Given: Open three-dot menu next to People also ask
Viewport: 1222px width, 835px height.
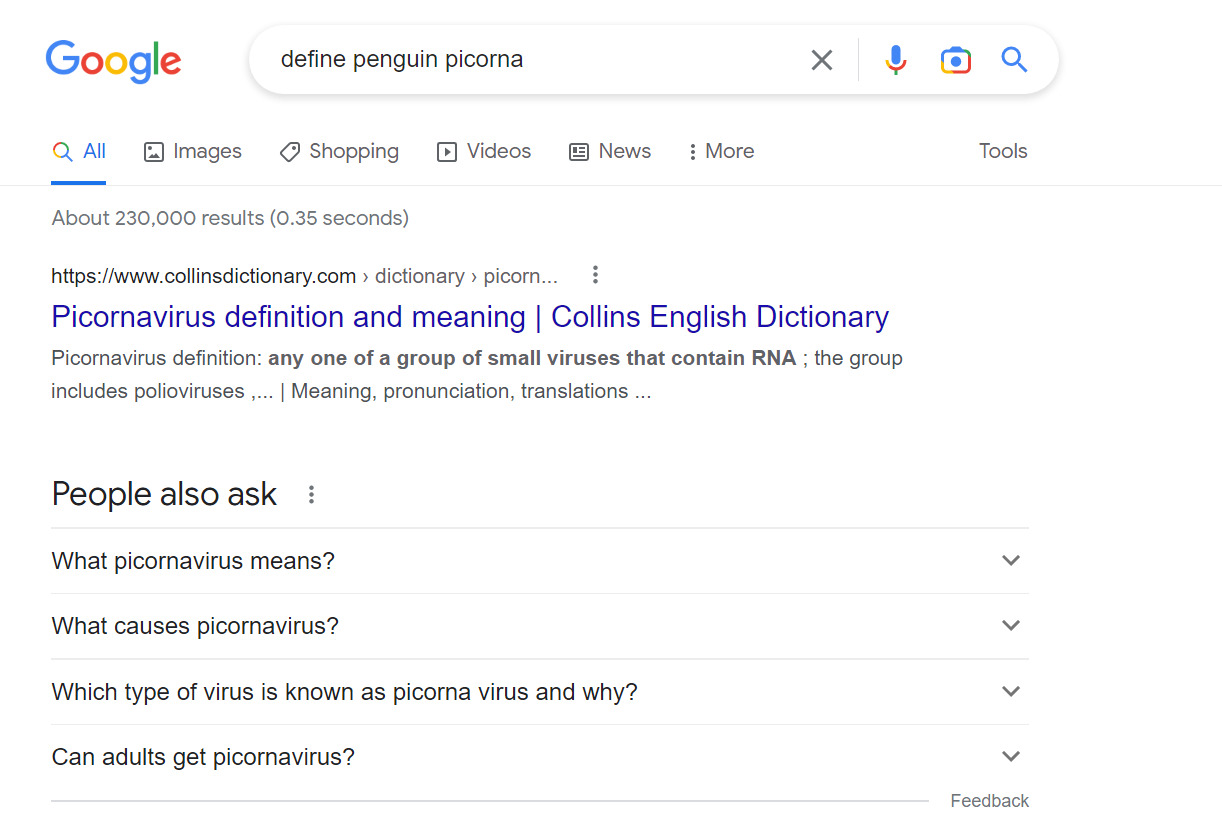Looking at the screenshot, I should 311,494.
